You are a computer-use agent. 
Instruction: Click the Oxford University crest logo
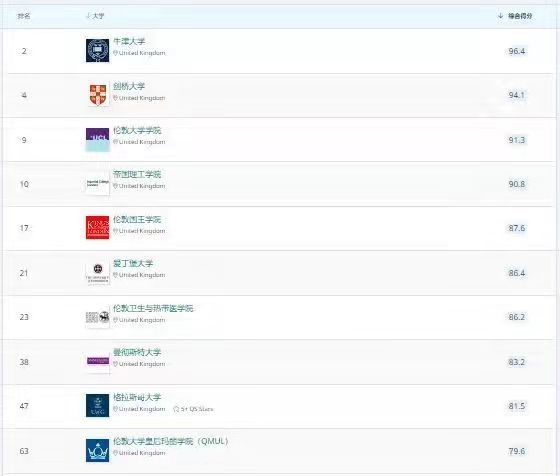[x=98, y=50]
